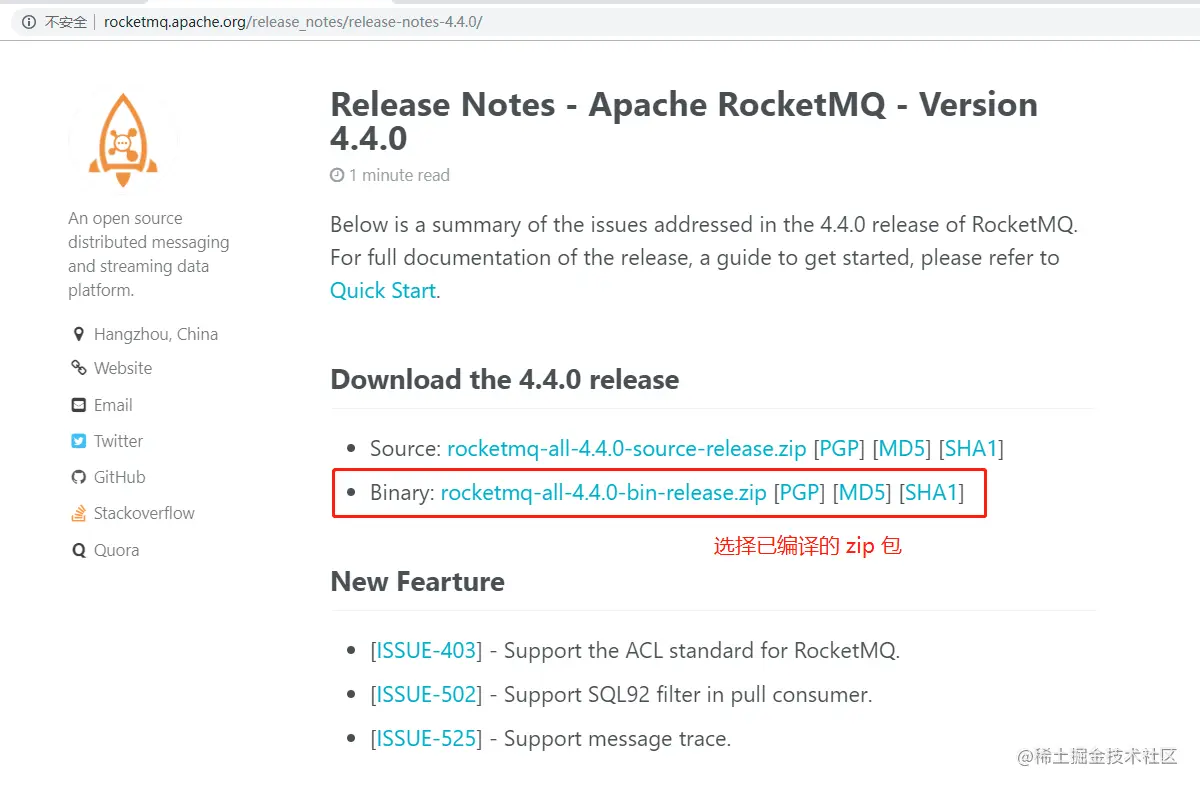
Task: Click the RocketMQ rocket logo
Action: pyautogui.click(x=123, y=137)
